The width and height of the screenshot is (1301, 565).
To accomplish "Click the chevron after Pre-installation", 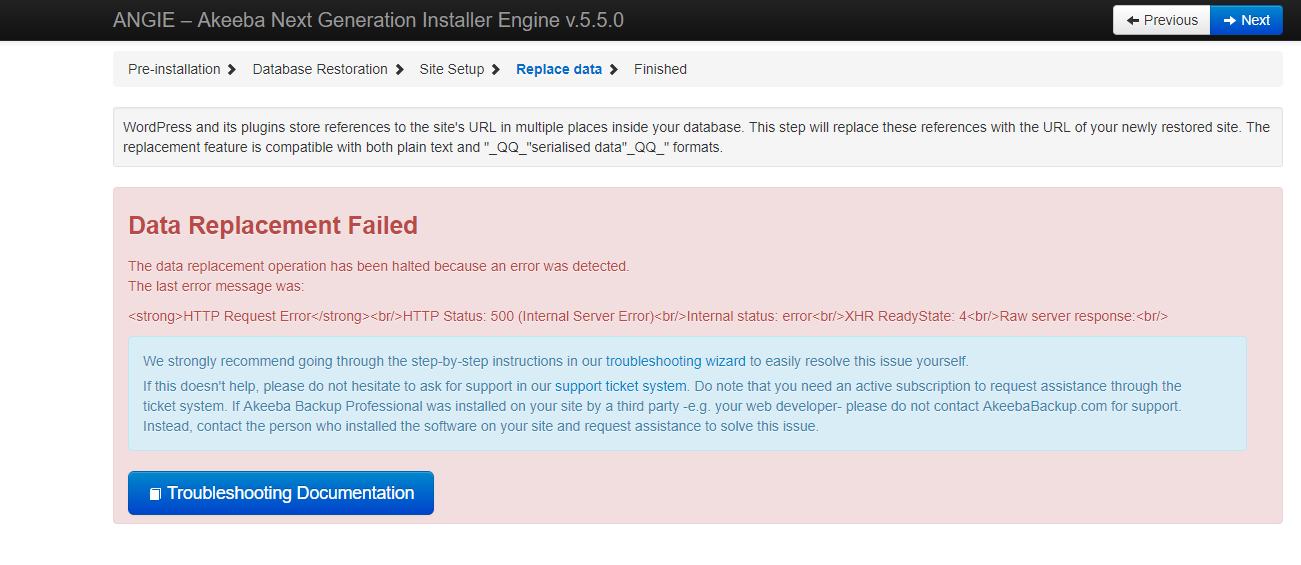I will [232, 69].
